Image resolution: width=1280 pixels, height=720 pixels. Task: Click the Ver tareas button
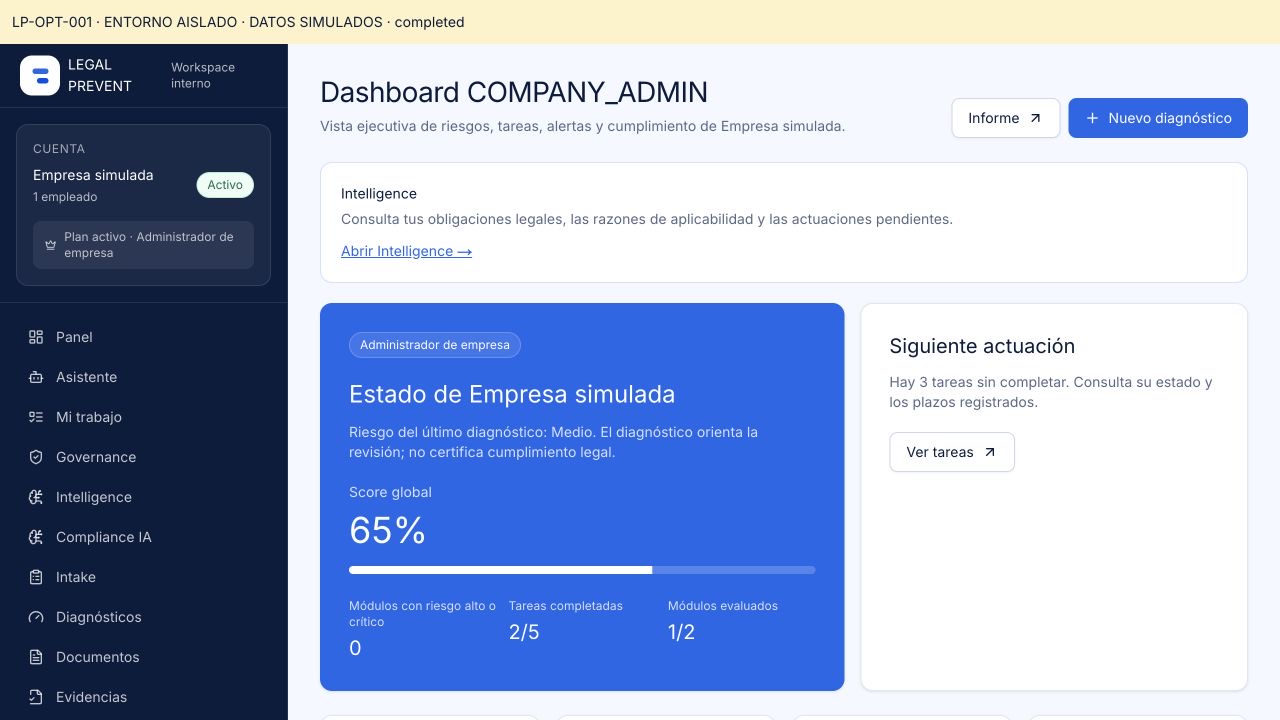tap(952, 452)
